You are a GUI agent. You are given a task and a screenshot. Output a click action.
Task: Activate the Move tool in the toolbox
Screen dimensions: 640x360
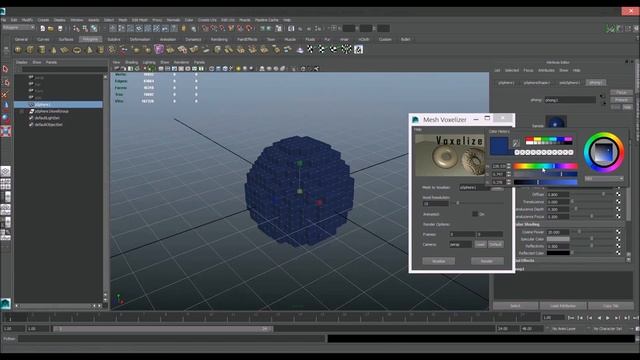(6, 105)
